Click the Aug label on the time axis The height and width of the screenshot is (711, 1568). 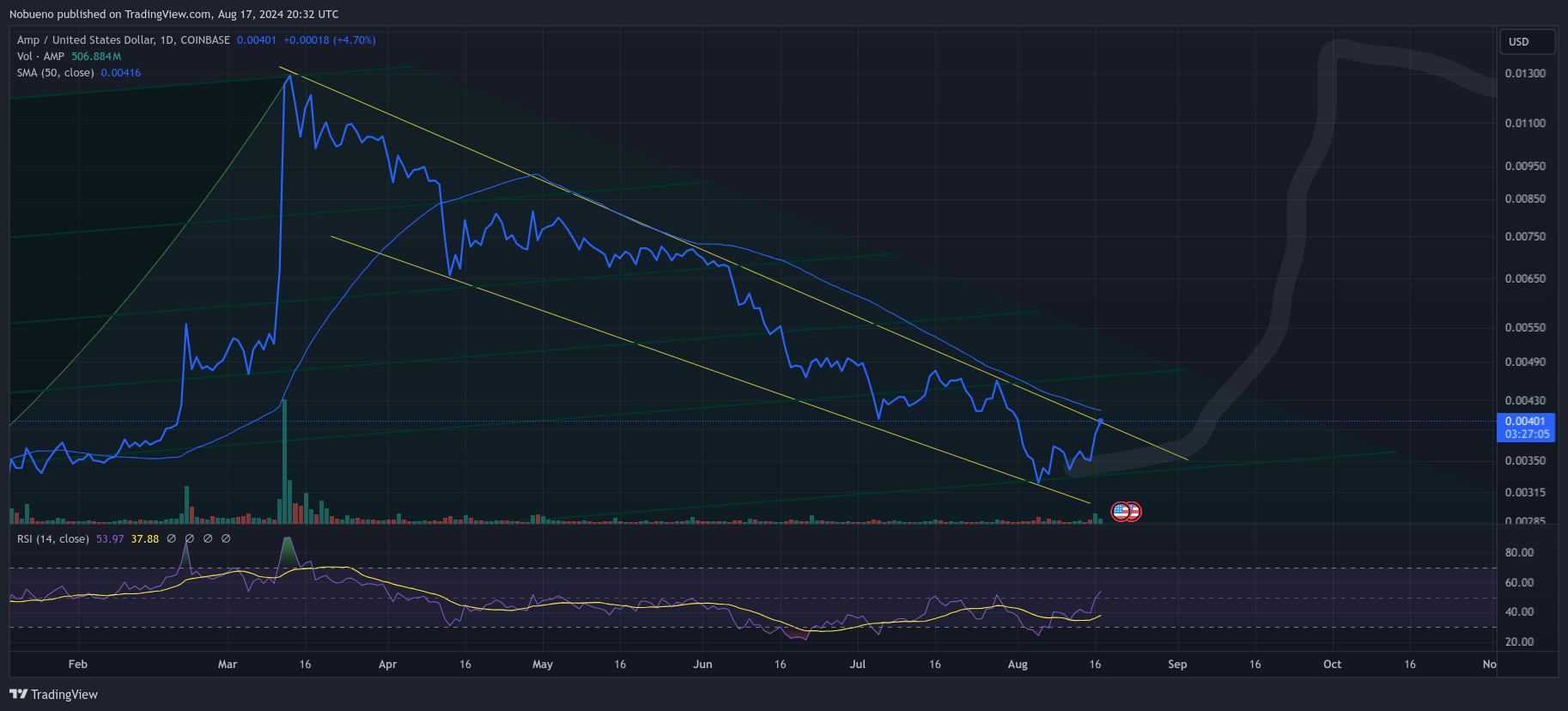pyautogui.click(x=1018, y=664)
